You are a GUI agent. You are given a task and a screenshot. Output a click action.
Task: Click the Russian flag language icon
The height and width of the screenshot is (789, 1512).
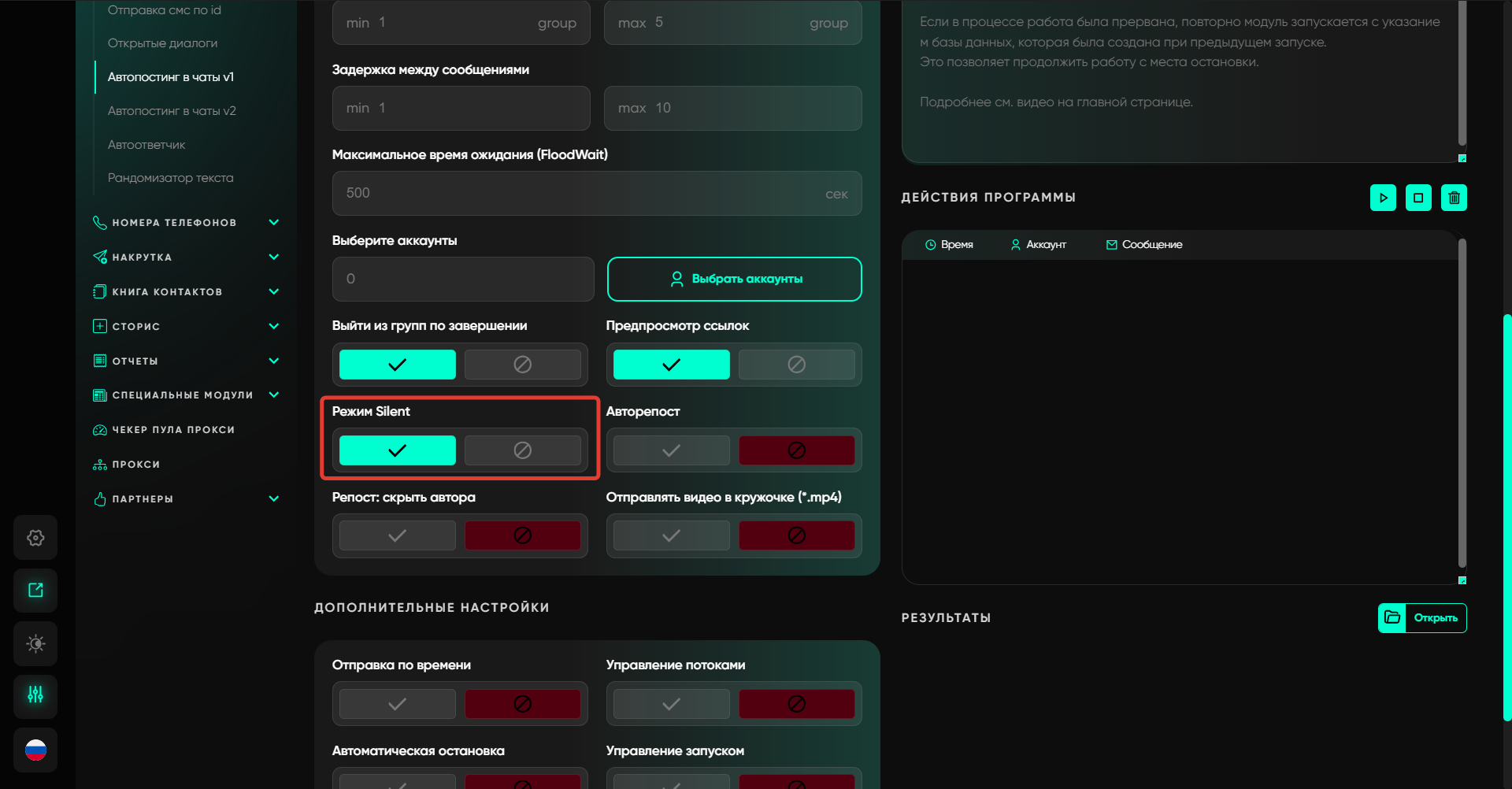click(x=35, y=750)
